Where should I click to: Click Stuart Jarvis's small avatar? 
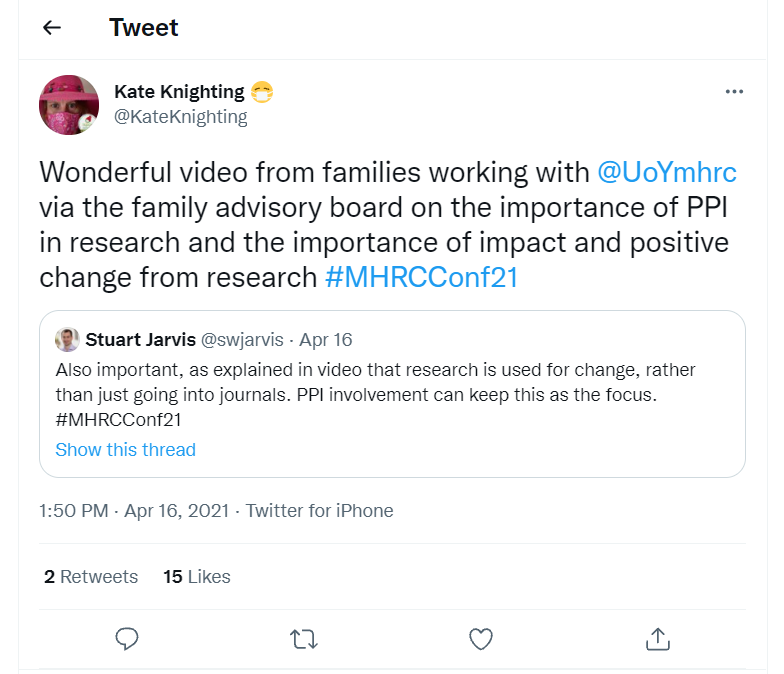pyautogui.click(x=67, y=339)
